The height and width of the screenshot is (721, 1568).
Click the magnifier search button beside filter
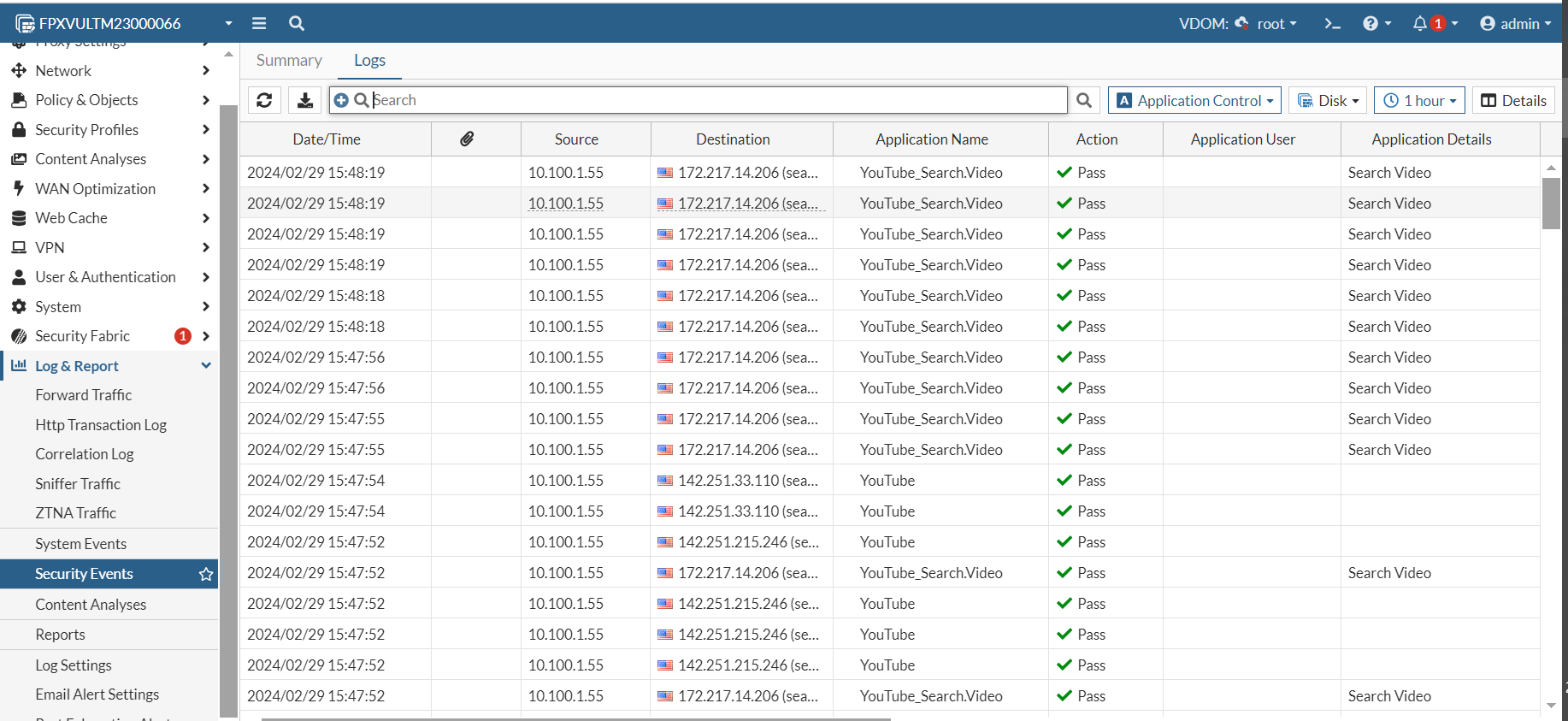pyautogui.click(x=1084, y=100)
